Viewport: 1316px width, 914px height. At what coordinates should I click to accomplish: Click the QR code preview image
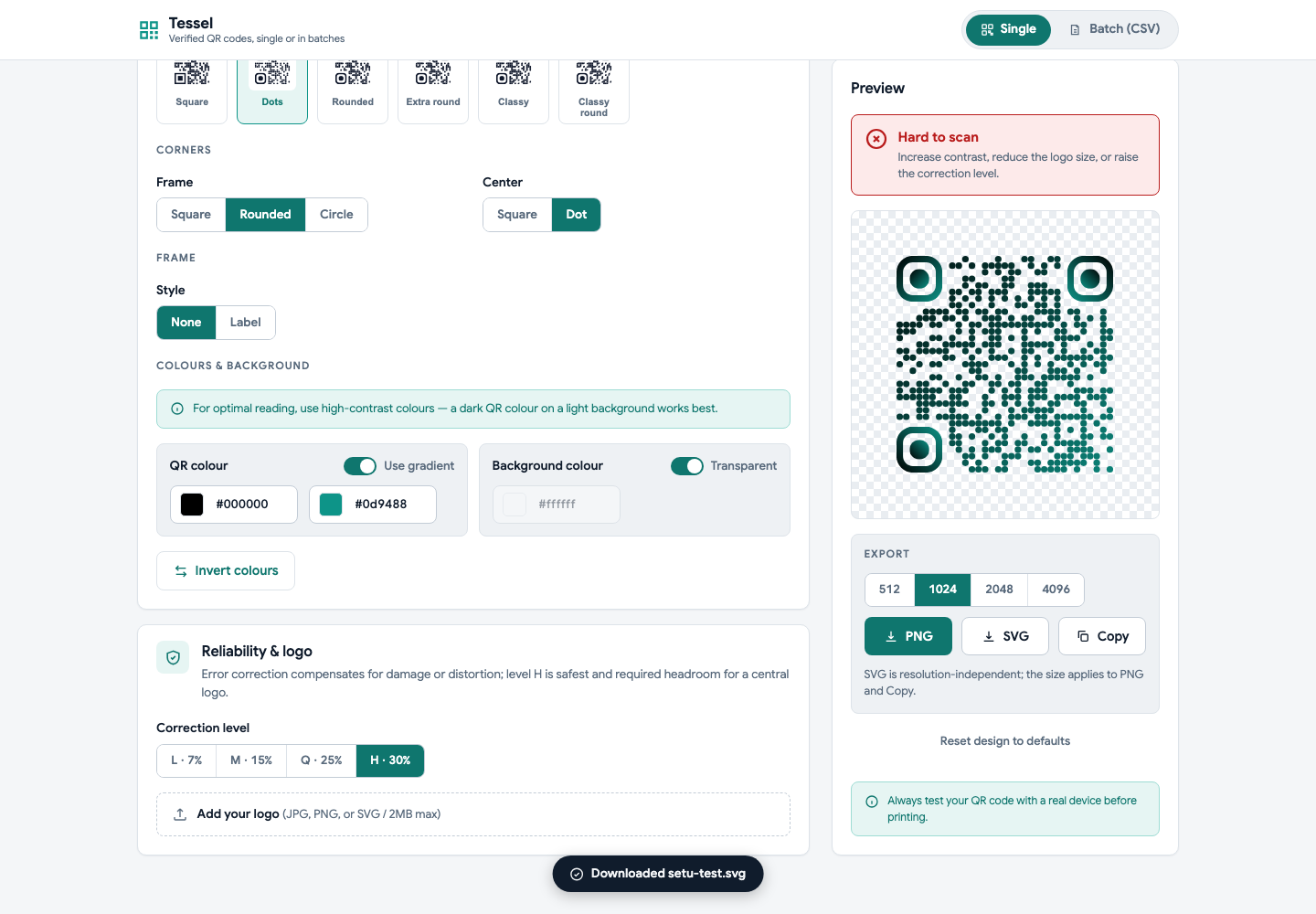tap(1005, 365)
